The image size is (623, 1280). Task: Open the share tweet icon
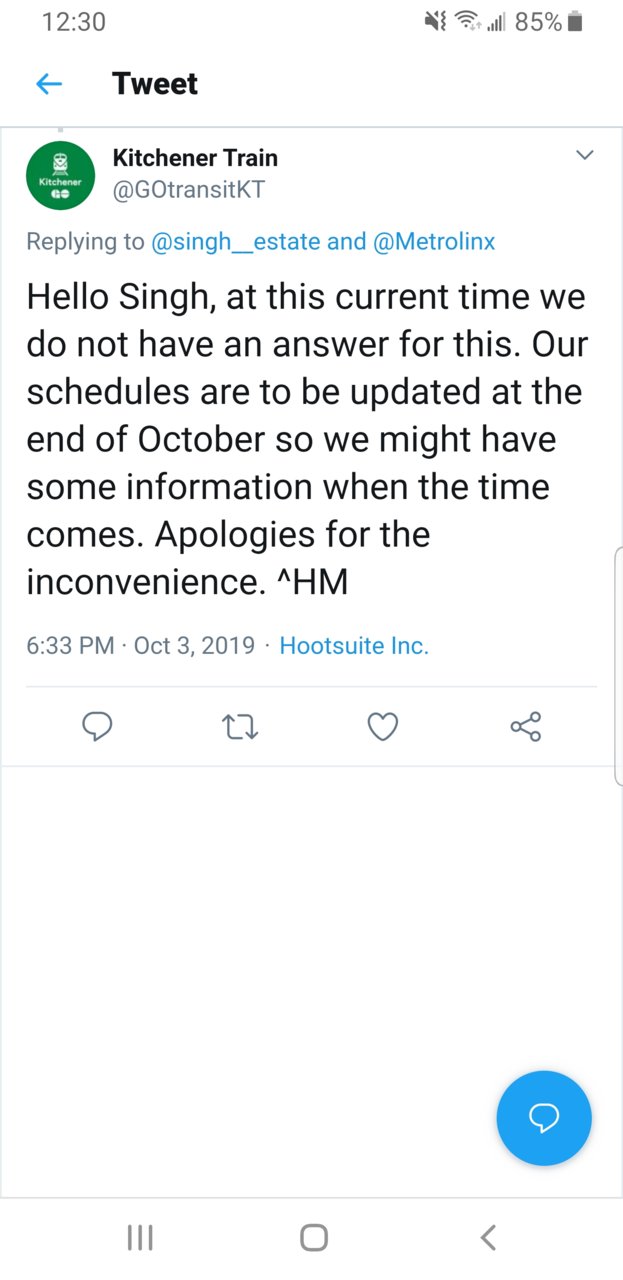coord(526,727)
